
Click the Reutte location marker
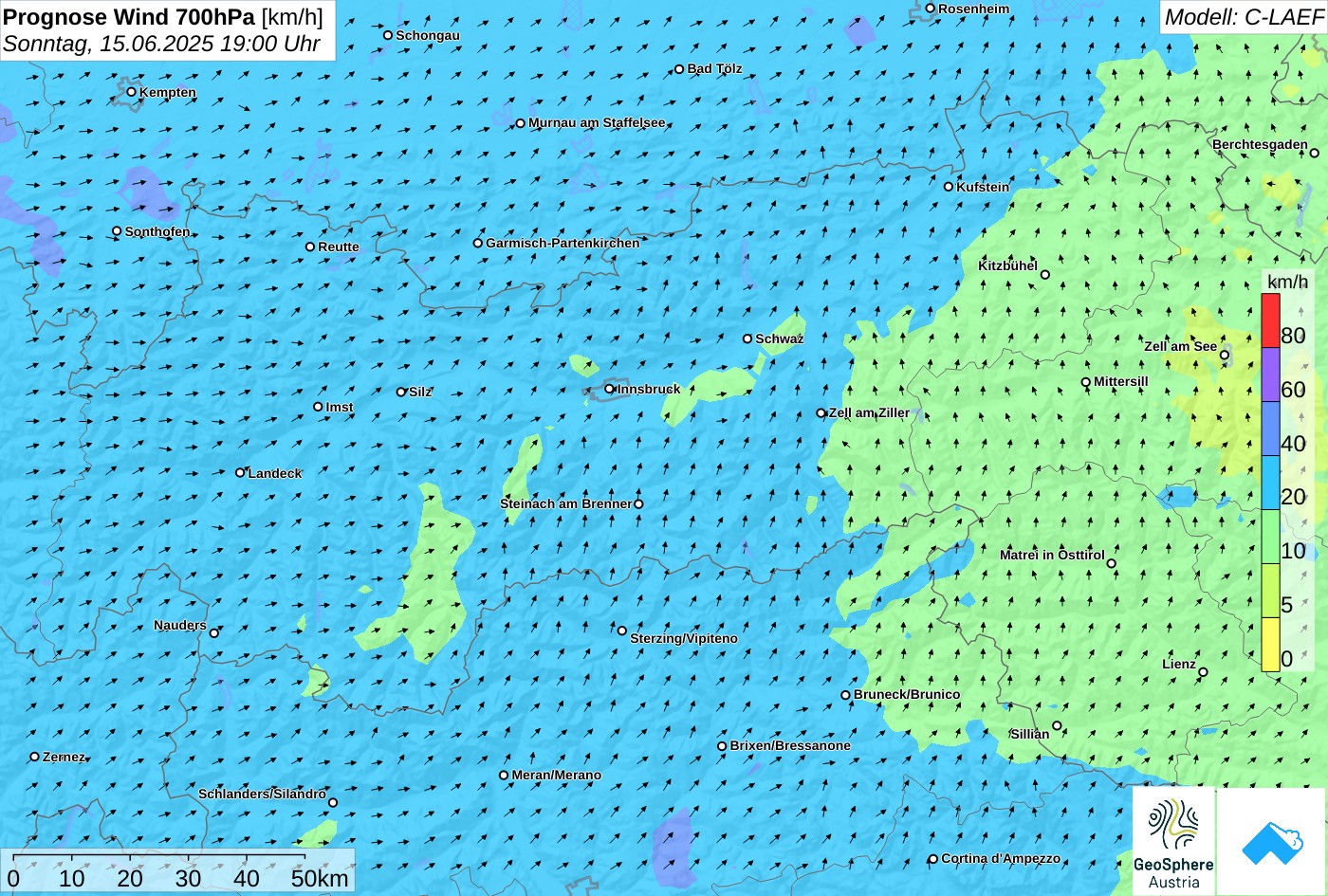click(310, 247)
